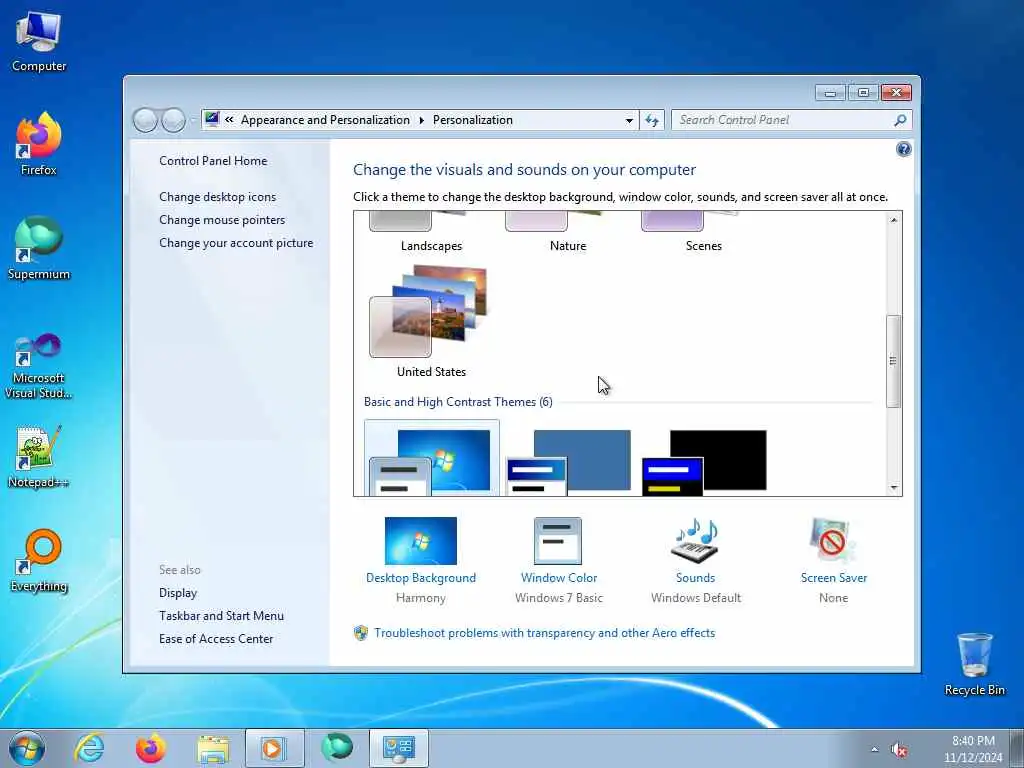Open Firefox desktop shortcut
1024x768 pixels.
pos(39,145)
